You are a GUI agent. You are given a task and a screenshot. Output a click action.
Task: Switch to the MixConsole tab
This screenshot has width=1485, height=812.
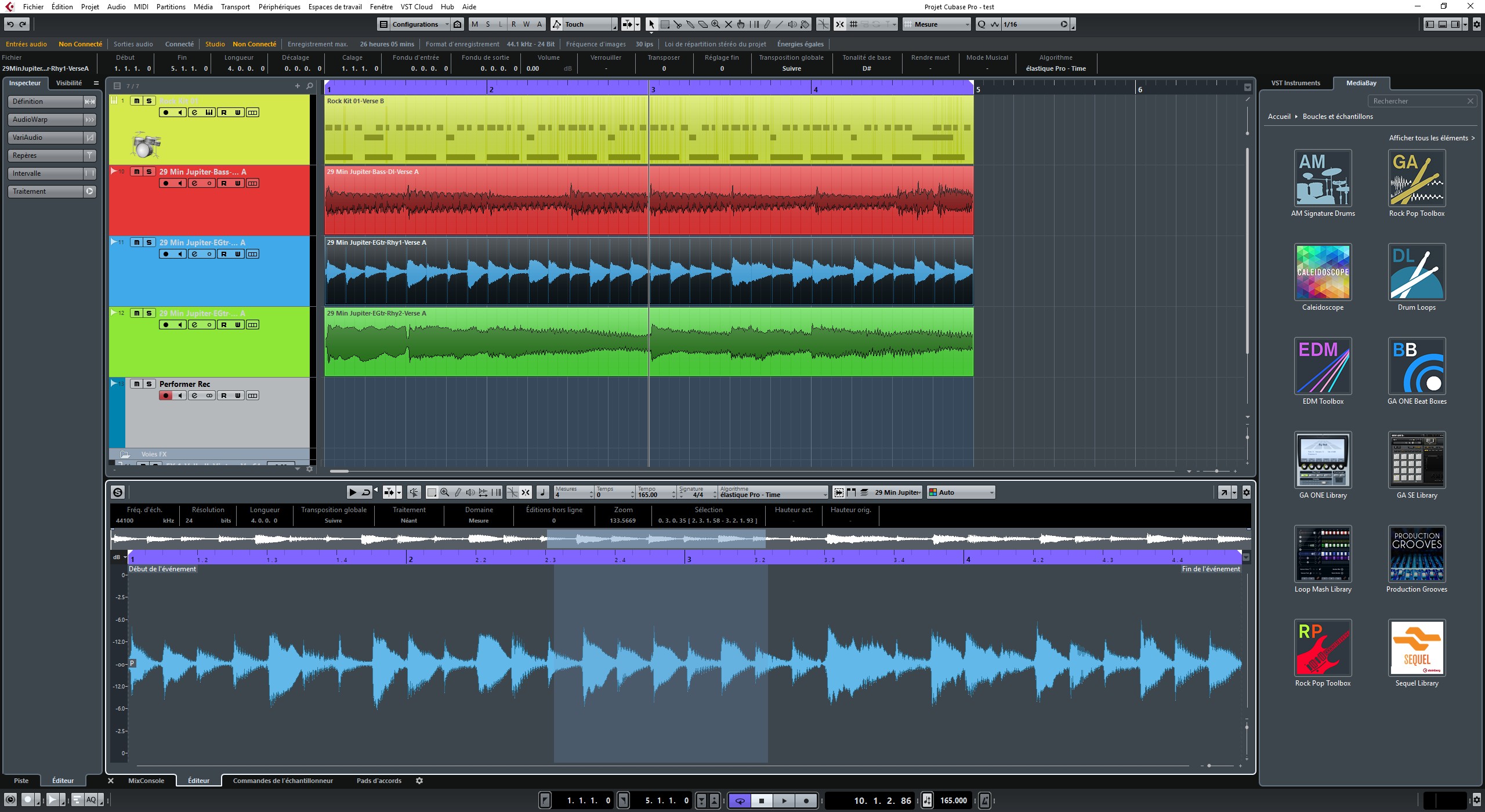click(x=146, y=781)
